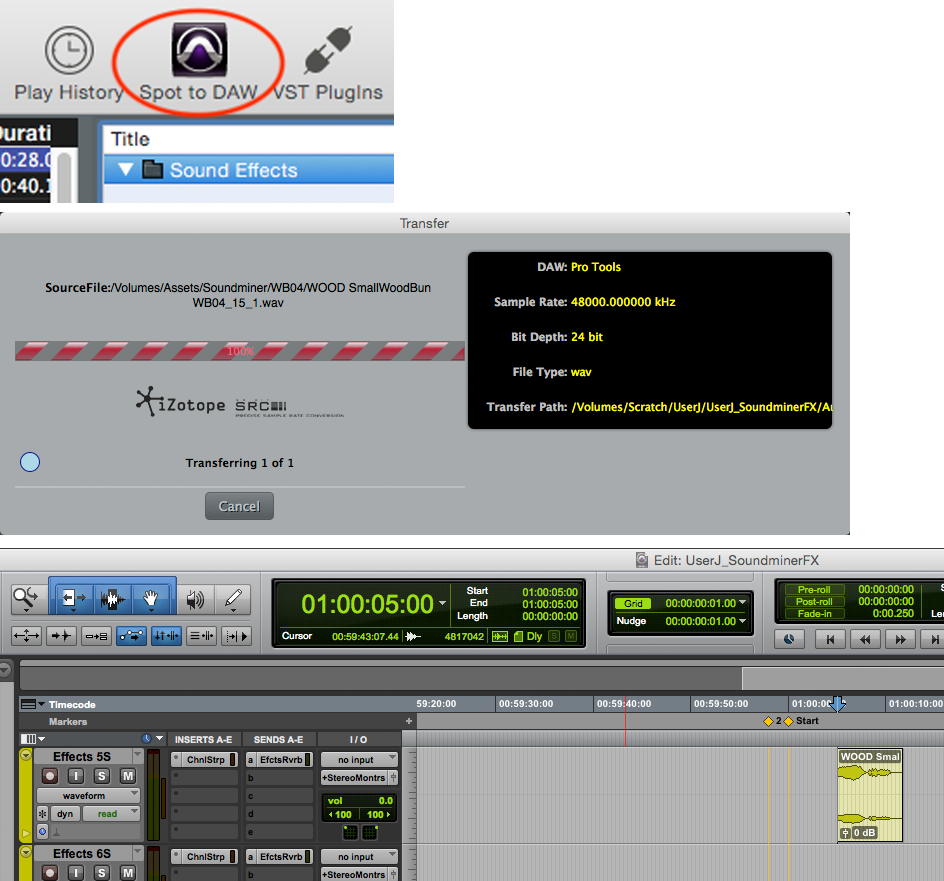The width and height of the screenshot is (944, 881).
Task: Toggle Link Timeline and Edit Selection
Action: point(166,636)
